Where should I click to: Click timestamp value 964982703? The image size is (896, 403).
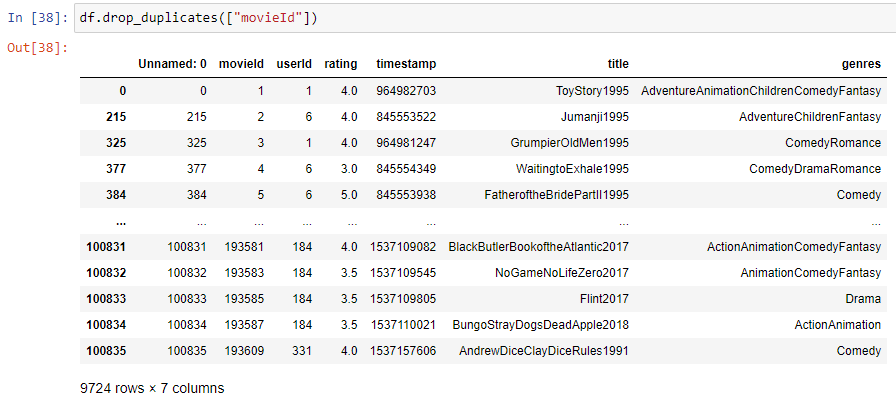point(406,90)
